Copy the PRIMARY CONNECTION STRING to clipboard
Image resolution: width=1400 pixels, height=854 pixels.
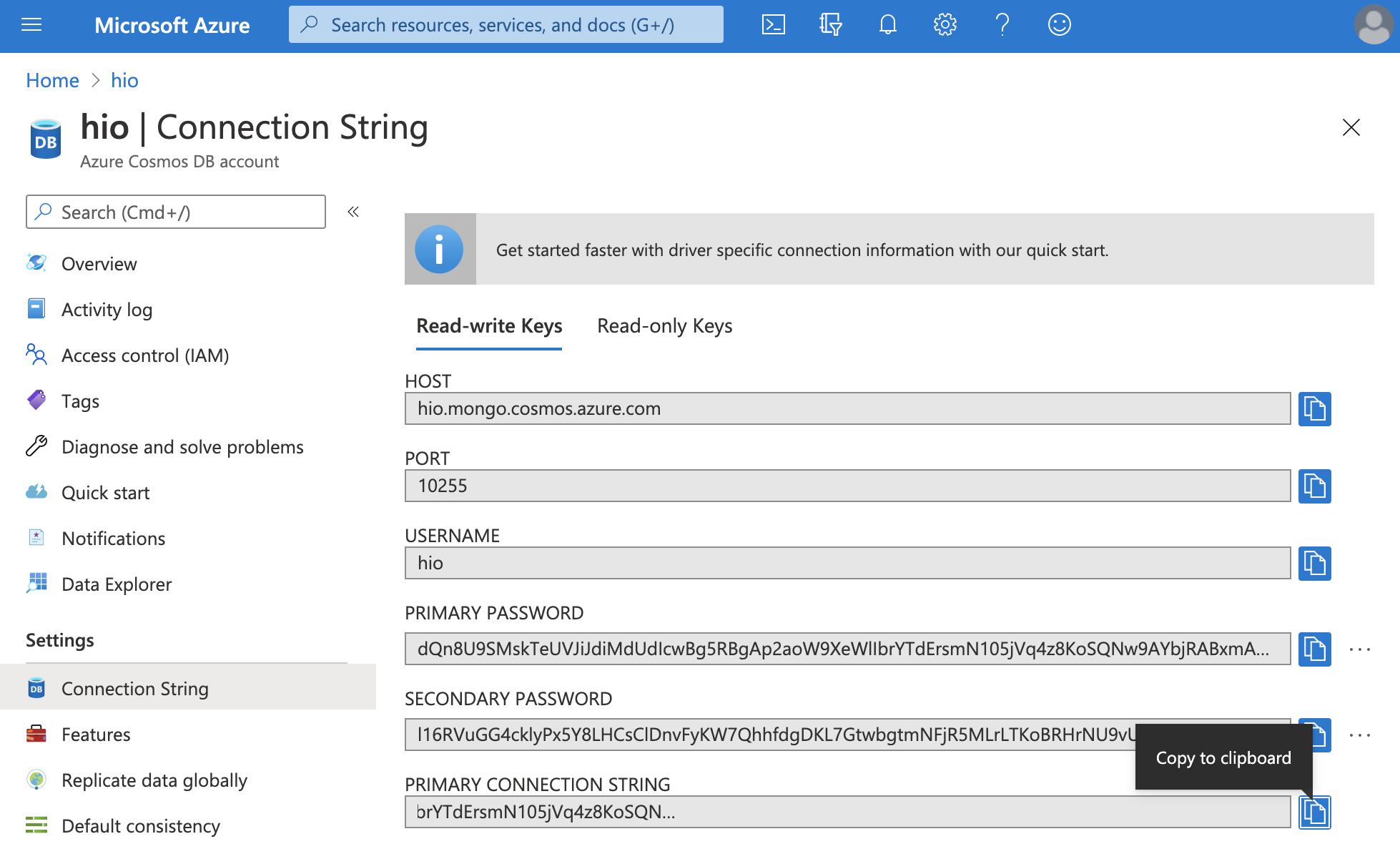[1314, 813]
